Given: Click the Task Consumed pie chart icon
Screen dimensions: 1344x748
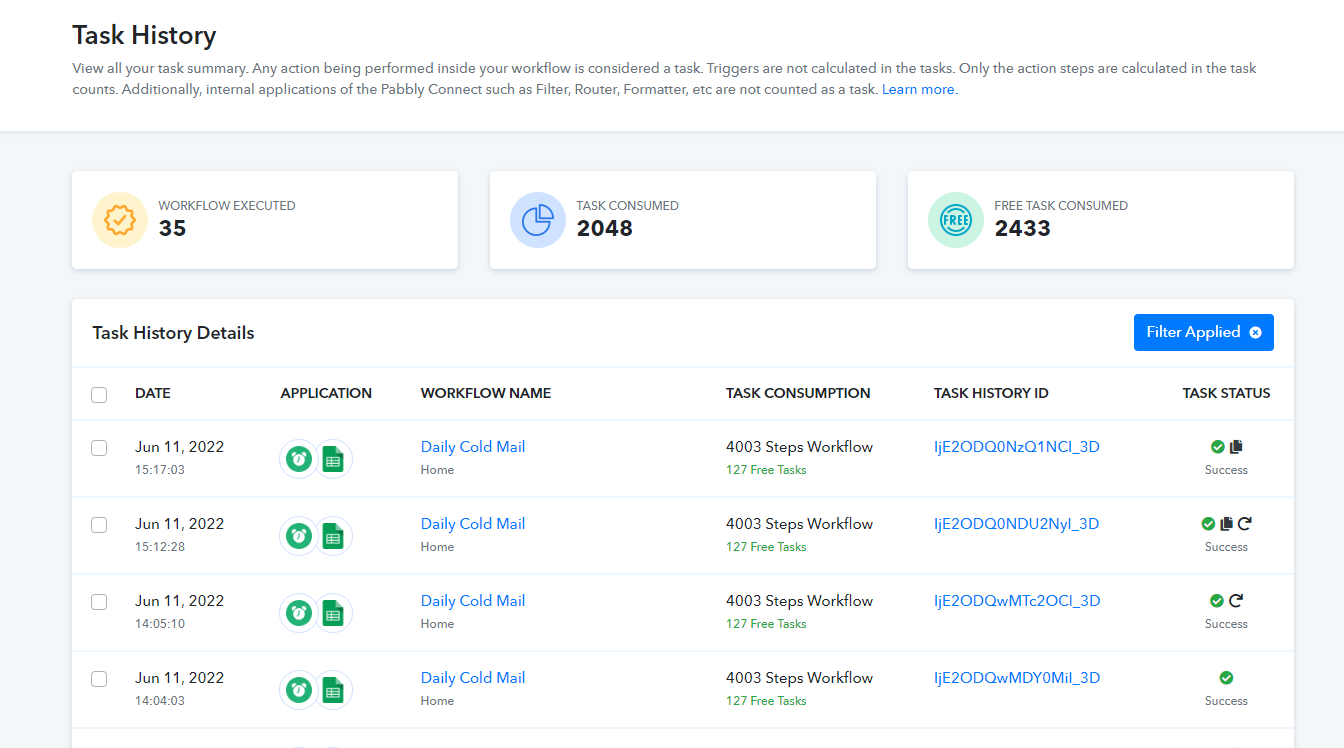Looking at the screenshot, I should coord(538,220).
